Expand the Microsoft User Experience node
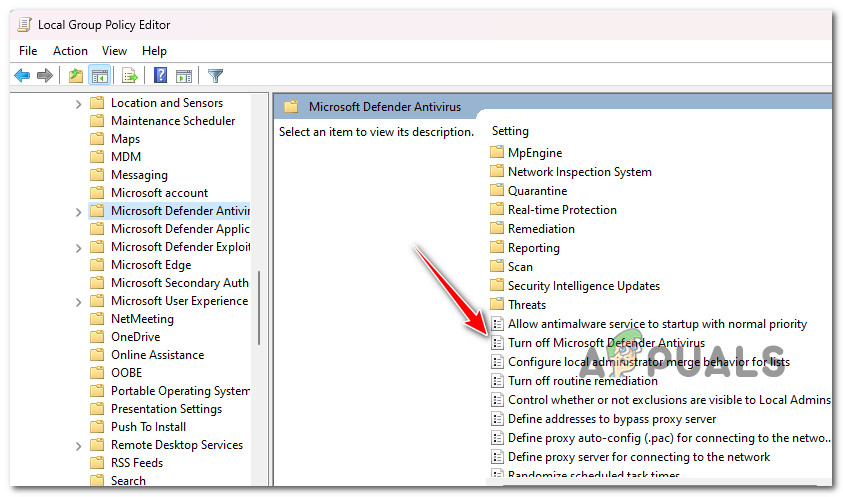Screen dimensions: 843x497 (78, 302)
